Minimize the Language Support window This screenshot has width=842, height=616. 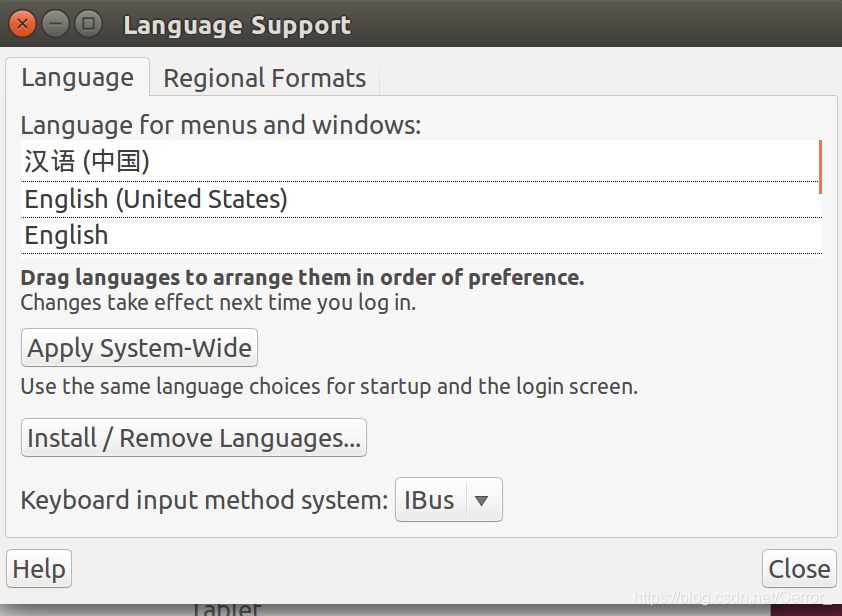click(x=56, y=24)
